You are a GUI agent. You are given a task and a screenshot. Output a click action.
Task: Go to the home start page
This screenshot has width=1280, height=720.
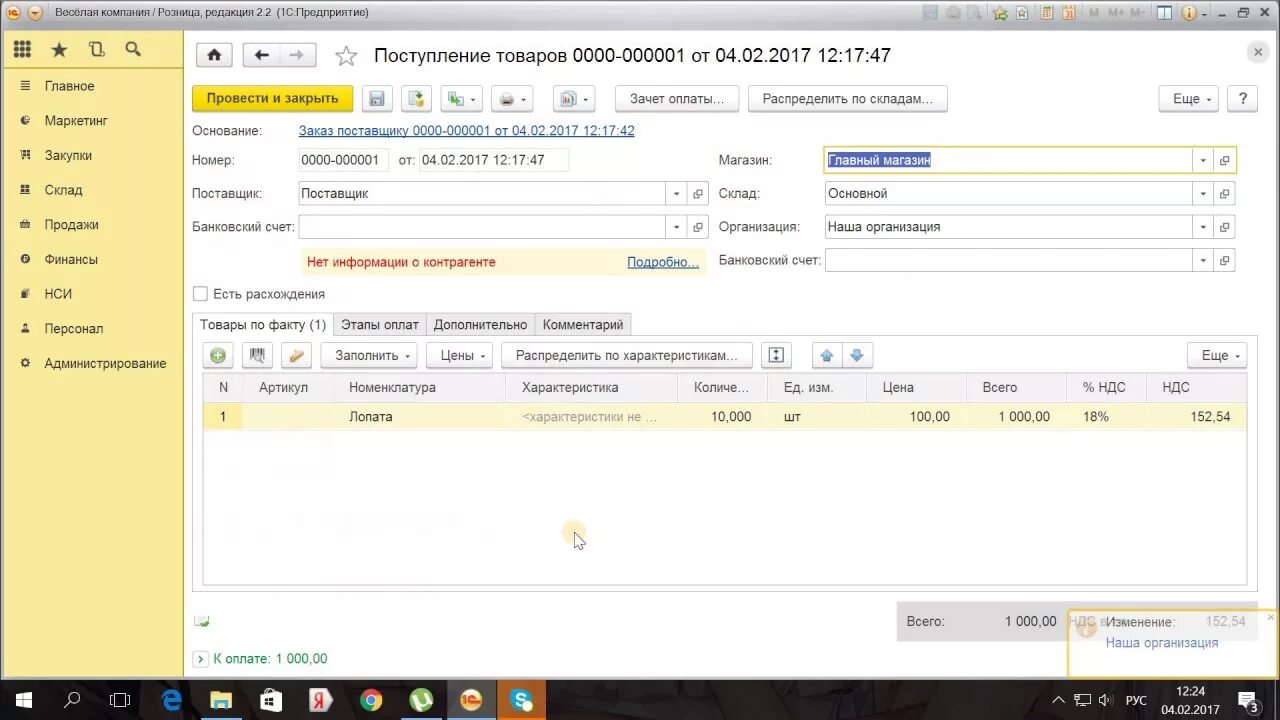point(214,55)
